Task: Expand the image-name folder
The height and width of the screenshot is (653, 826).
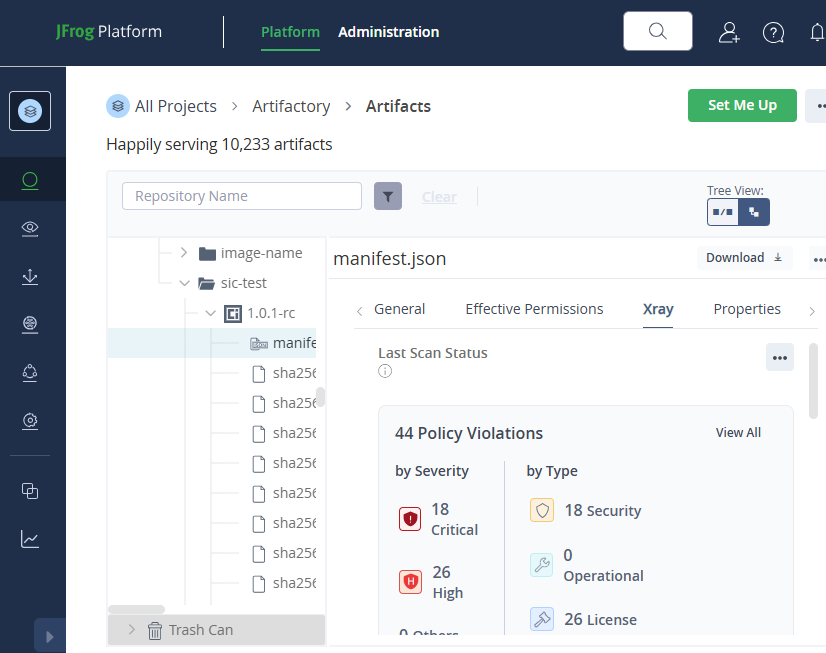Action: coord(183,253)
